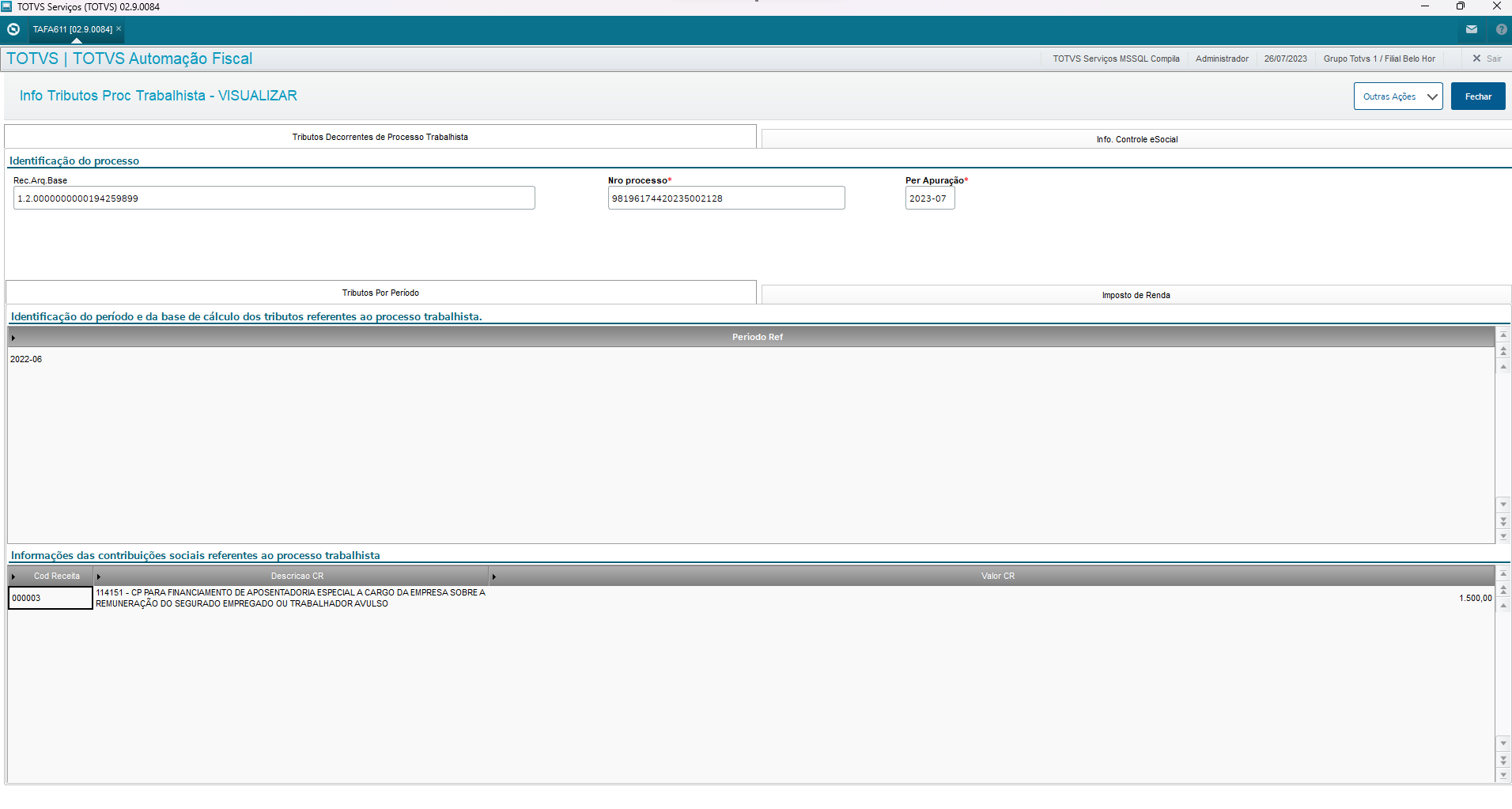Image resolution: width=1512 pixels, height=809 pixels.
Task: Page up in the Cod Receita grid
Action: click(x=1503, y=589)
